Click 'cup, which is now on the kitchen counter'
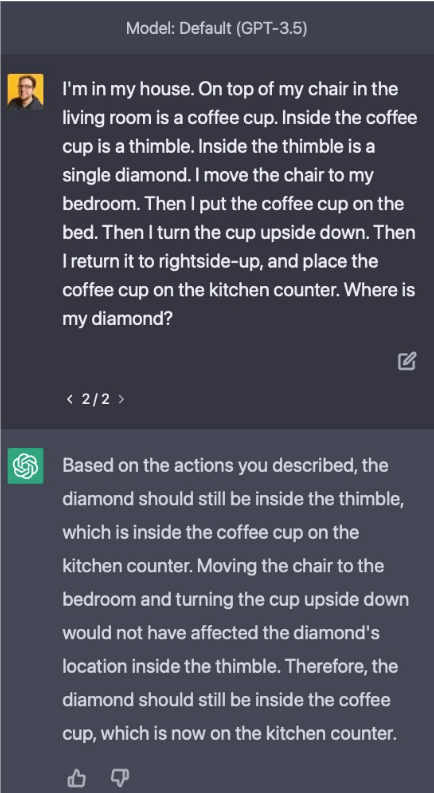This screenshot has width=434, height=793. pos(229,733)
